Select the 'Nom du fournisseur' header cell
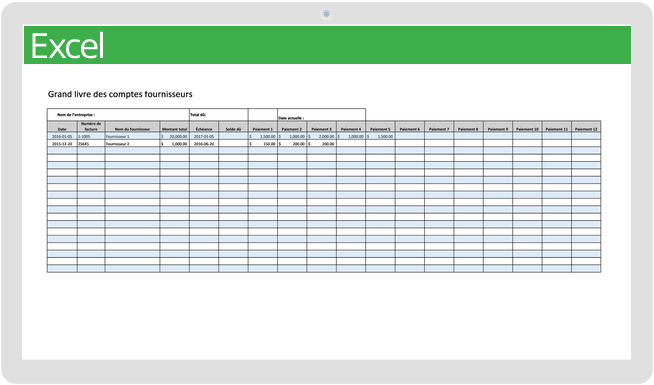 [132, 126]
